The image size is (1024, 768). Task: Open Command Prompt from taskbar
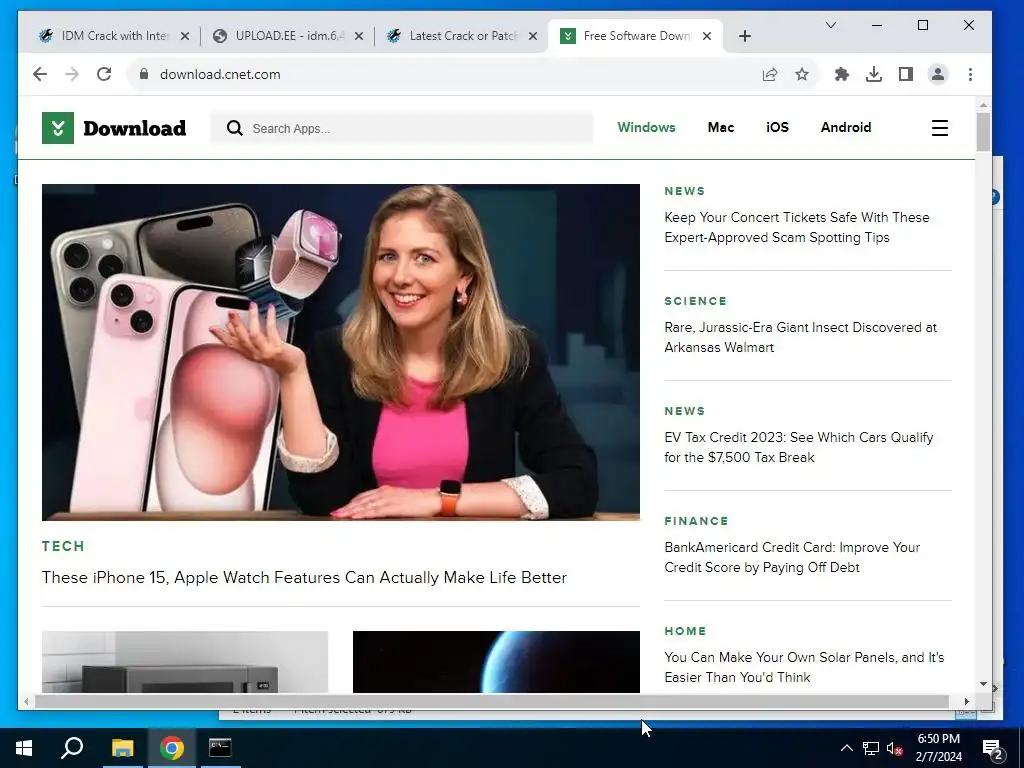(220, 748)
